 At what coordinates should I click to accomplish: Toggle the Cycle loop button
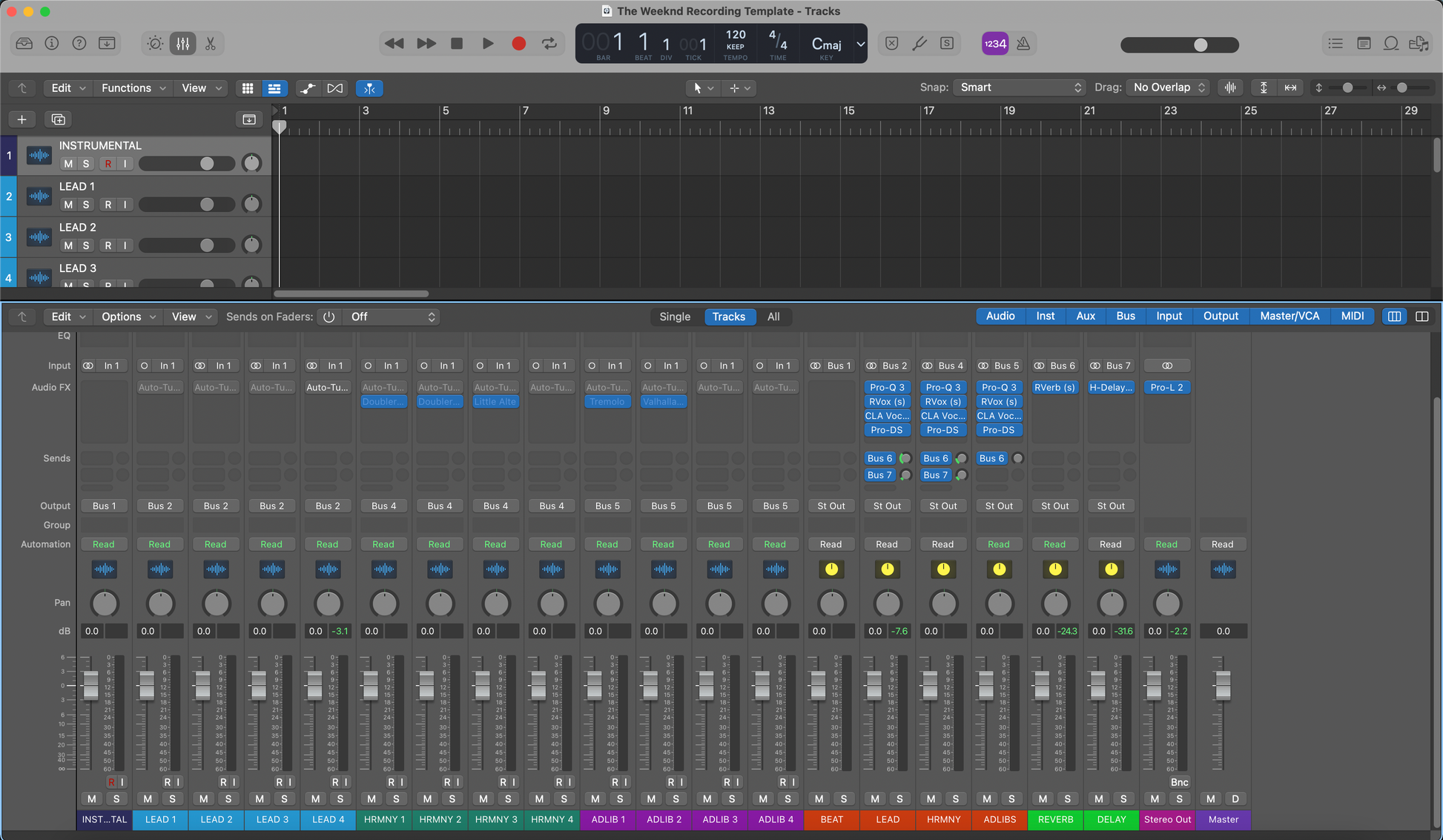tap(549, 44)
